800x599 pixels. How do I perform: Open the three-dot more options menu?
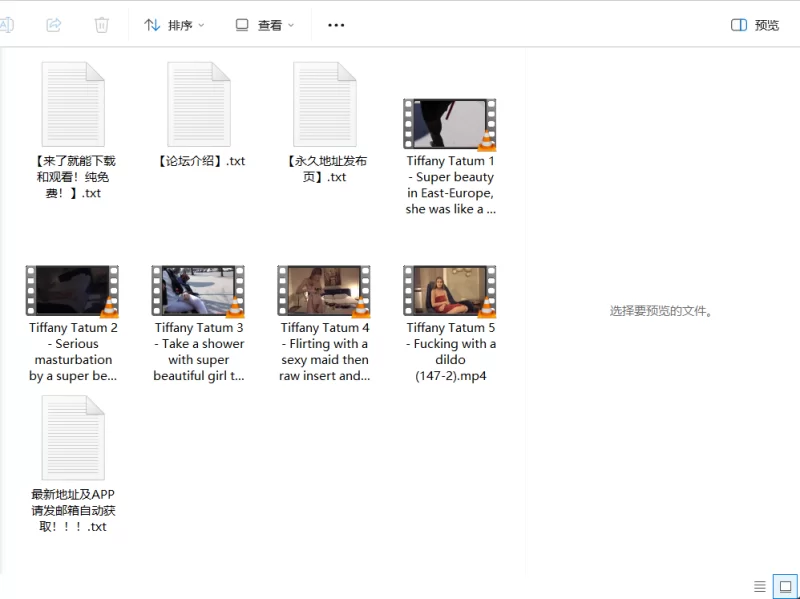pos(336,25)
